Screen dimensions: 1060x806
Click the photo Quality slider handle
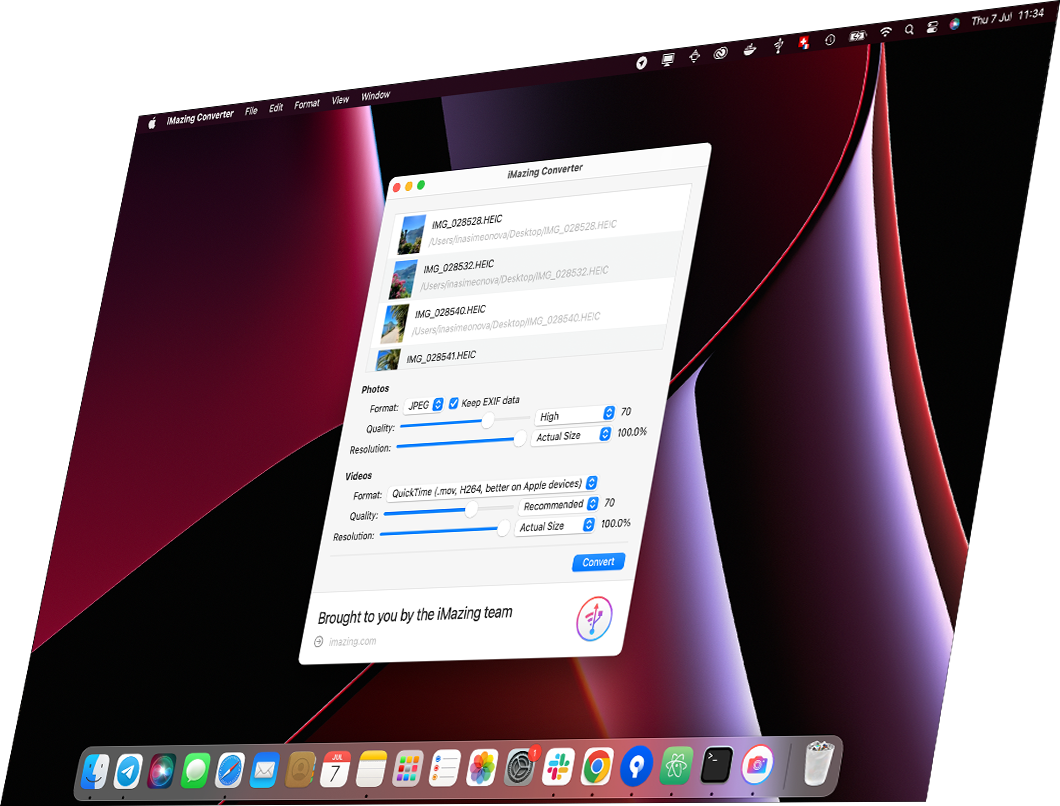click(487, 420)
